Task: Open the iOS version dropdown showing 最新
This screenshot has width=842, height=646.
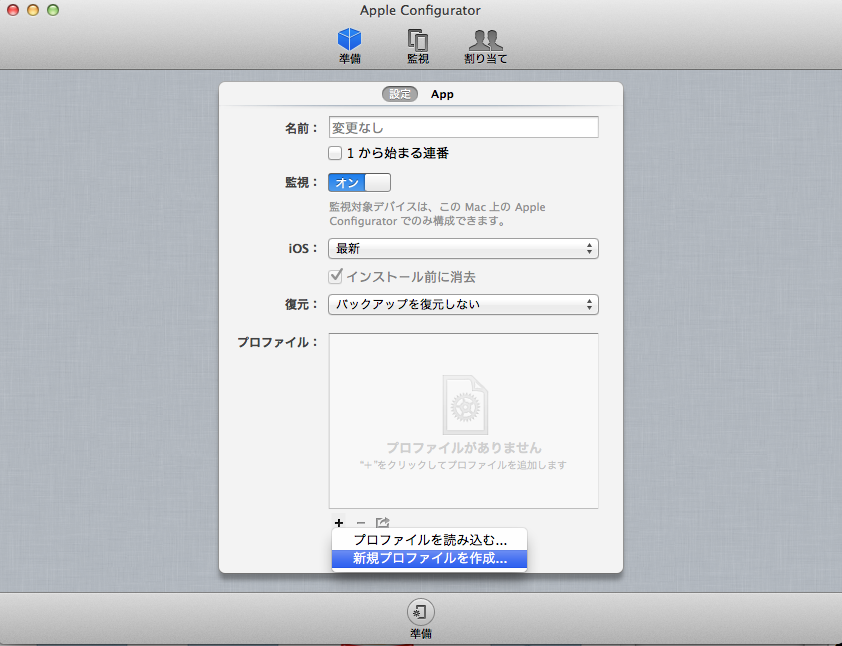Action: pyautogui.click(x=463, y=249)
